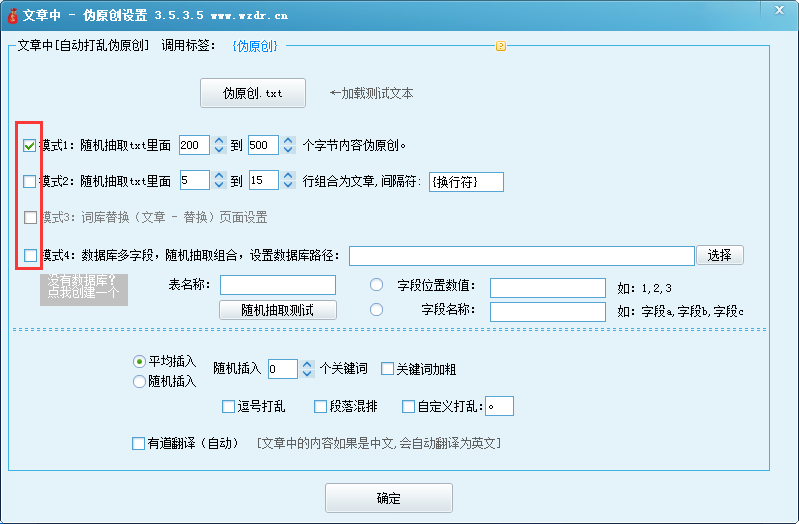Load test text with 伪原创.txt button
This screenshot has height=524, width=799.
253,93
